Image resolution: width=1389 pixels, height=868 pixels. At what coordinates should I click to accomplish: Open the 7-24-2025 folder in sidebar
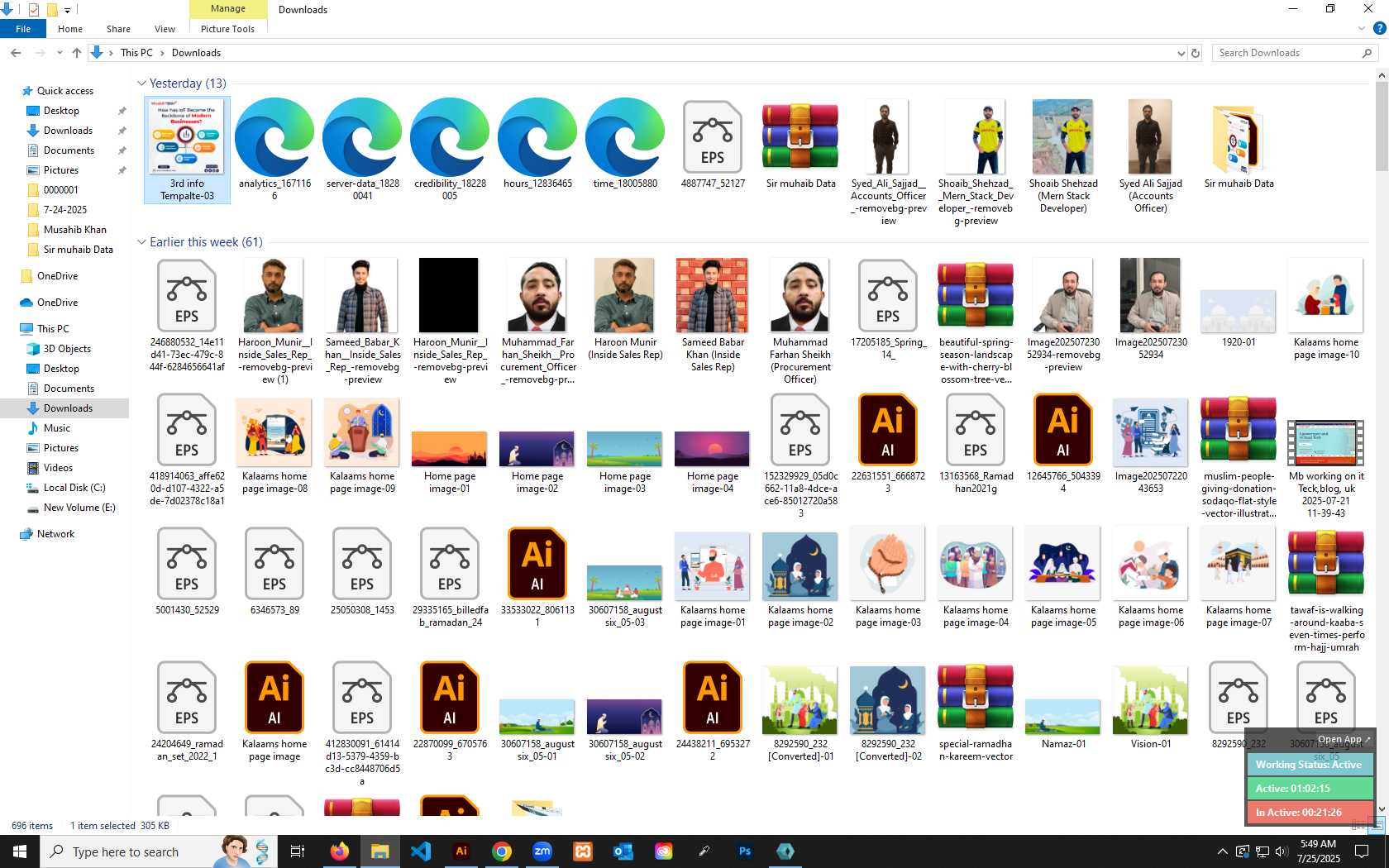[x=64, y=210]
